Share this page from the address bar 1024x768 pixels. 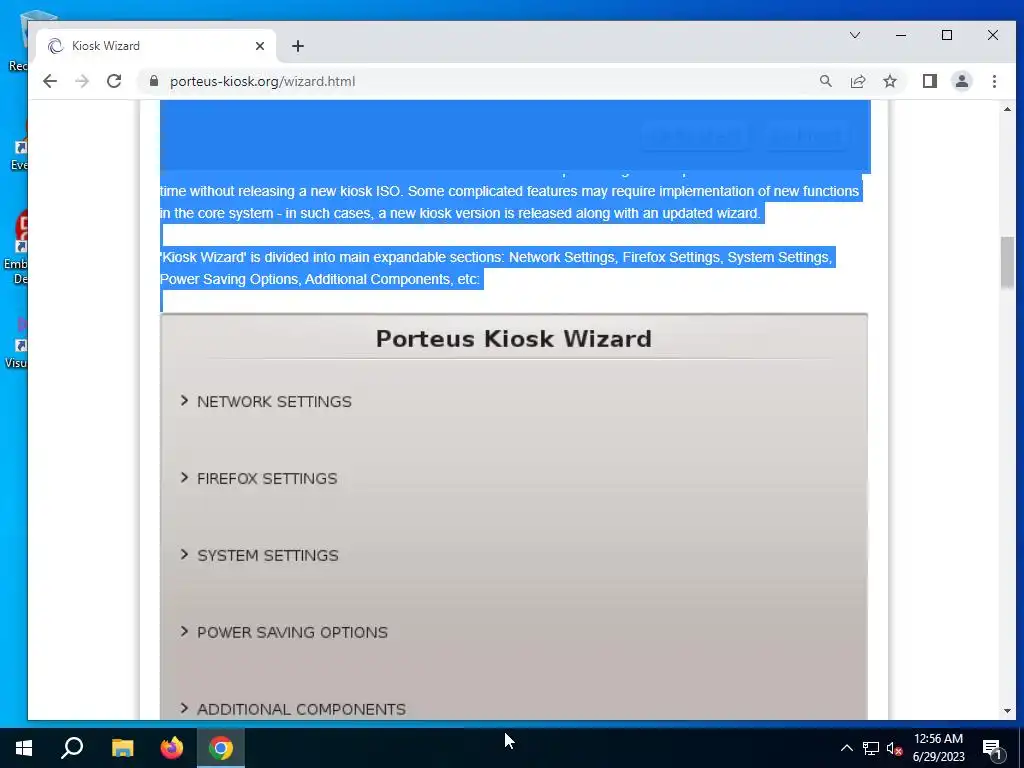click(857, 81)
